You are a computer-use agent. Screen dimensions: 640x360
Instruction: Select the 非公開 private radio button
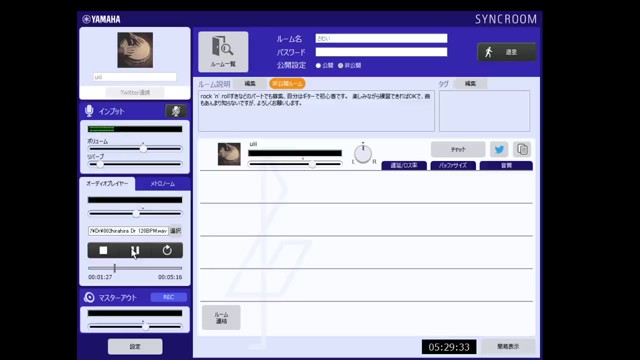340,65
